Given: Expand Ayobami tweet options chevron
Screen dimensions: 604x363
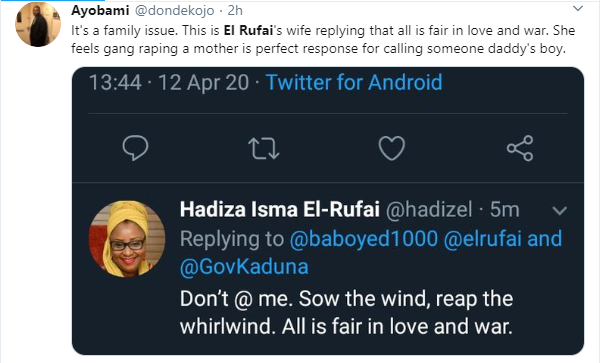Looking at the screenshot, I should pos(578,8).
